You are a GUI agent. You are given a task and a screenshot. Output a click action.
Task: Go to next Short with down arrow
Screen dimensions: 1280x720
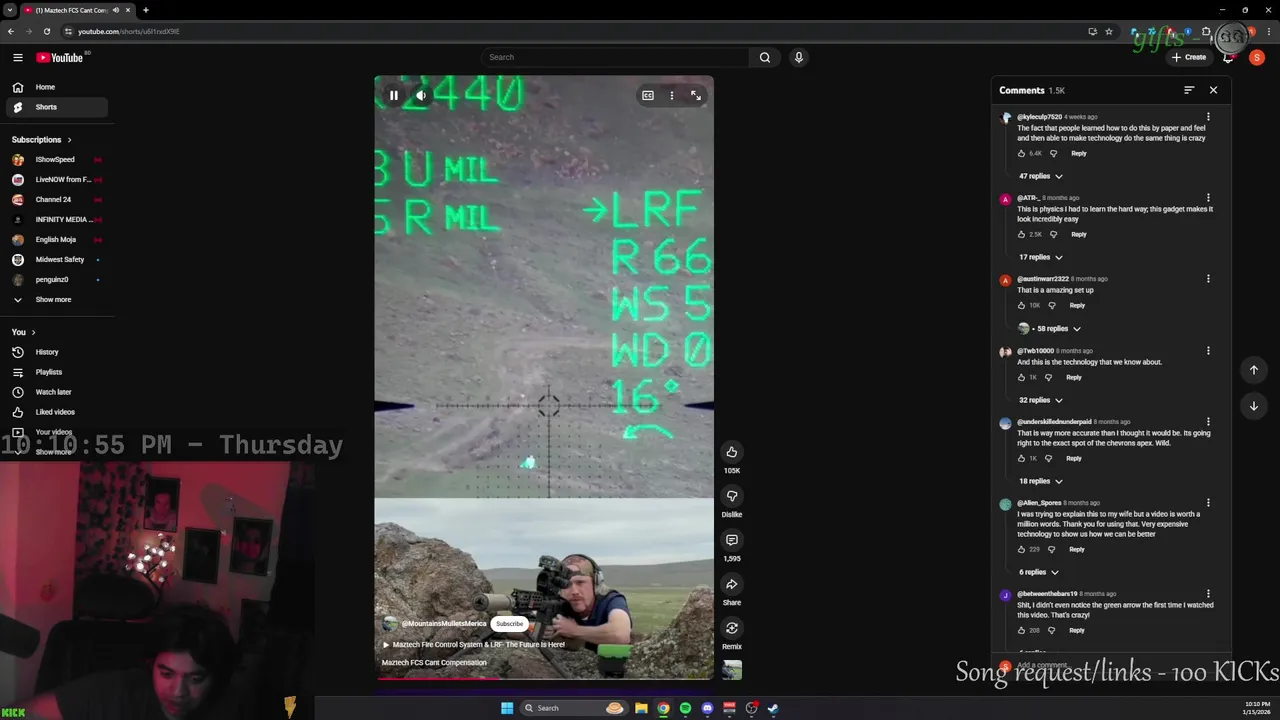pyautogui.click(x=1254, y=406)
